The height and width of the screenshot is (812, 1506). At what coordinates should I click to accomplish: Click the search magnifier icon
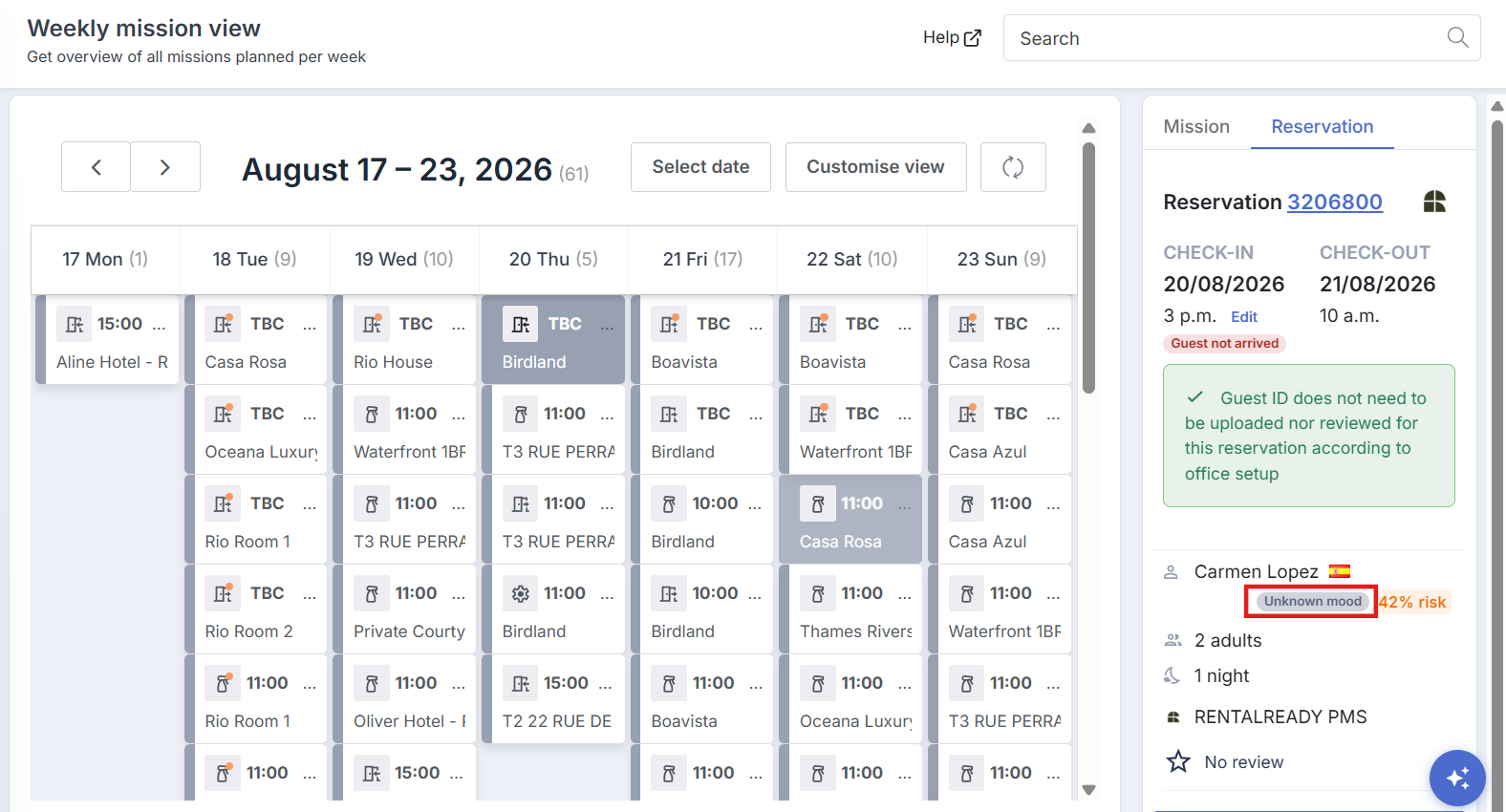point(1457,37)
